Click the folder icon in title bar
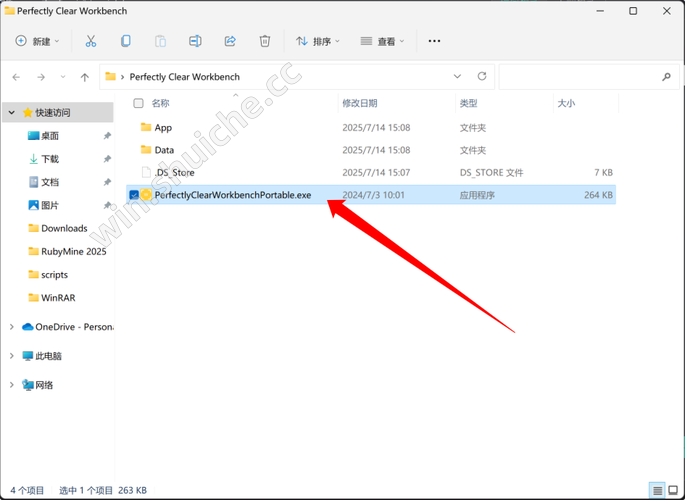 click(10, 11)
